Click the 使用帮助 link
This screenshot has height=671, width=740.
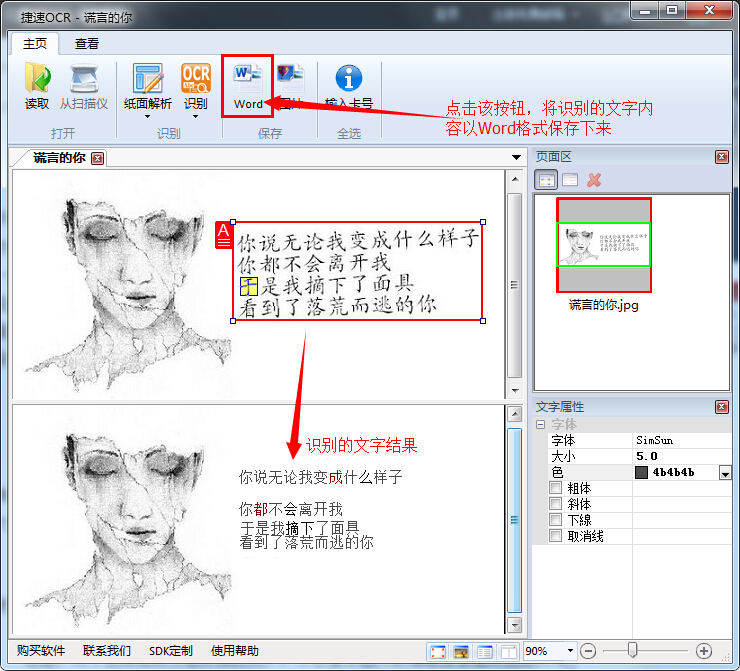pos(235,651)
